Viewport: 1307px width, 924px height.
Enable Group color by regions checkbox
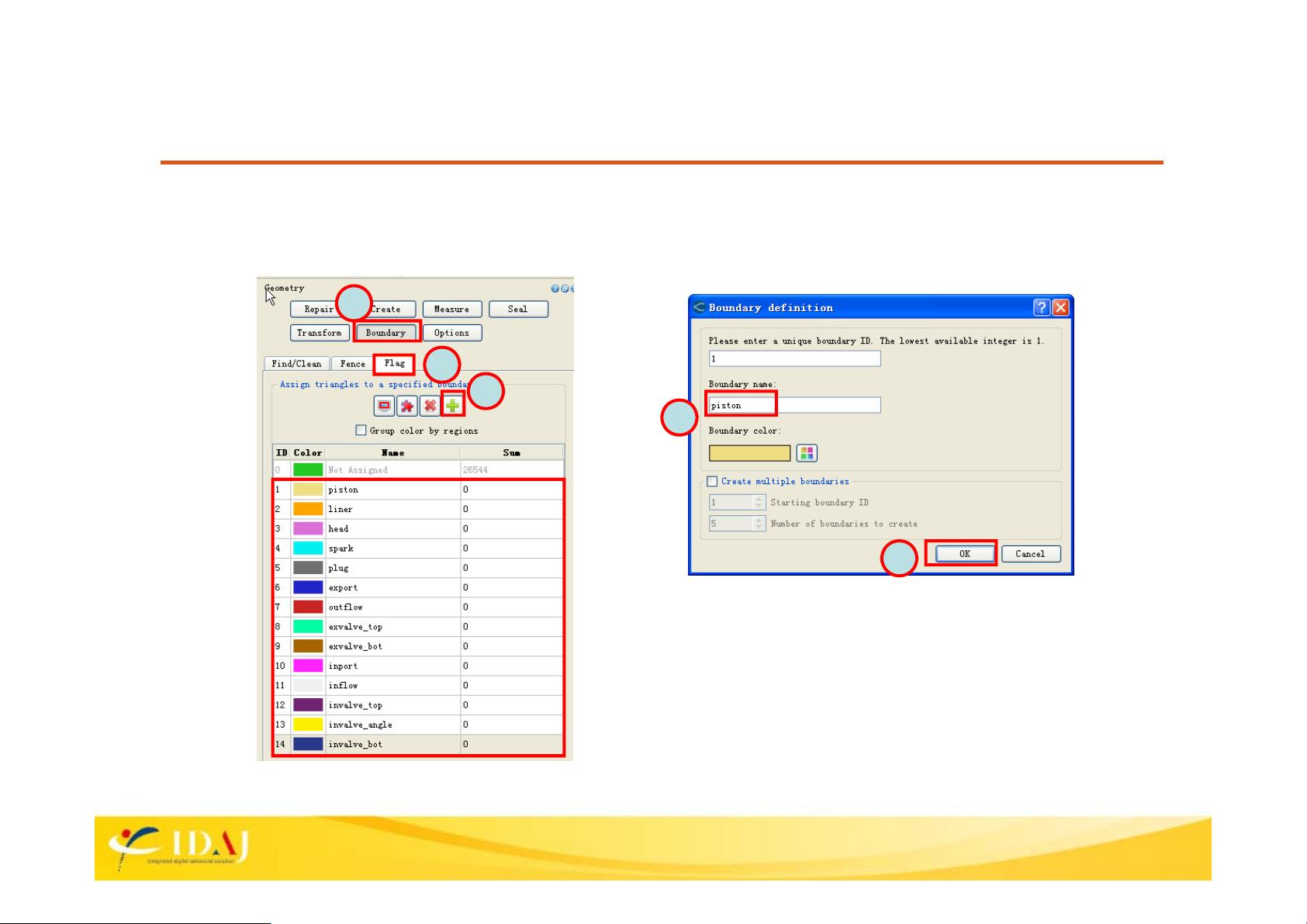(x=361, y=431)
